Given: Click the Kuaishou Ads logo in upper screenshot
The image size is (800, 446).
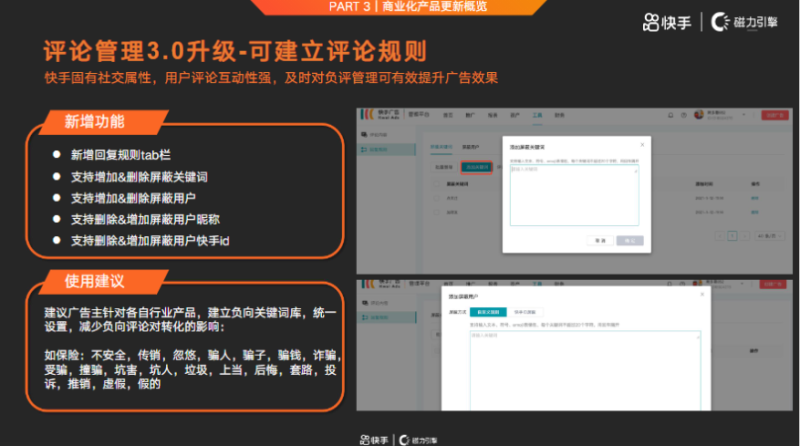Looking at the screenshot, I should click(x=381, y=115).
